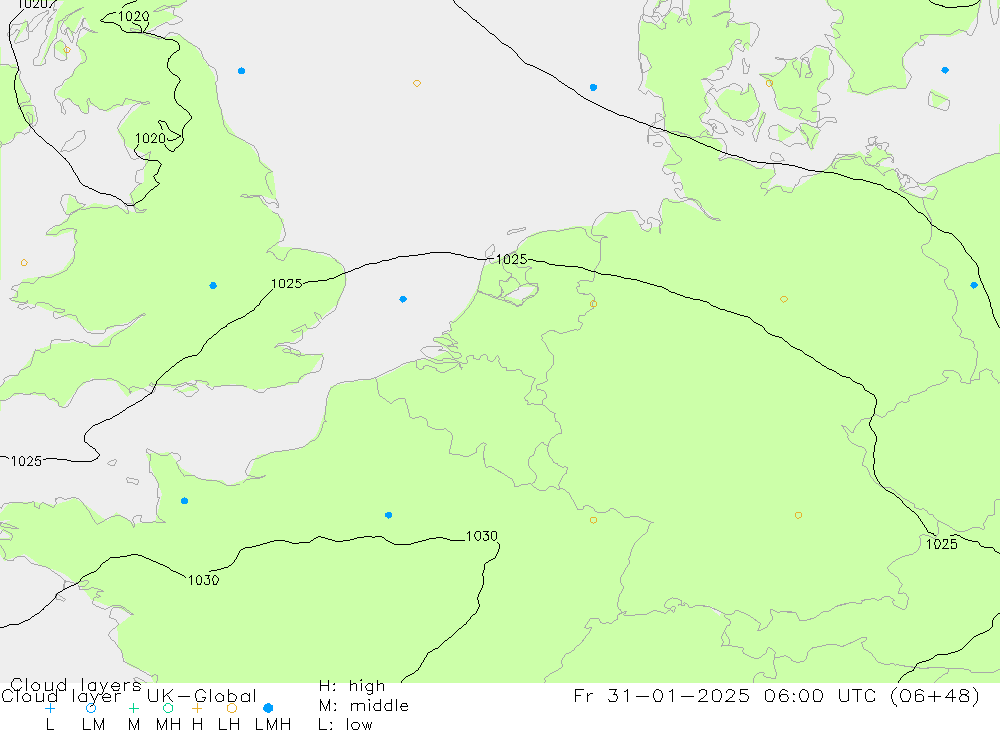Image resolution: width=1000 pixels, height=733 pixels.
Task: Click 1025 isobar label in western English Channel
Action: 26,461
